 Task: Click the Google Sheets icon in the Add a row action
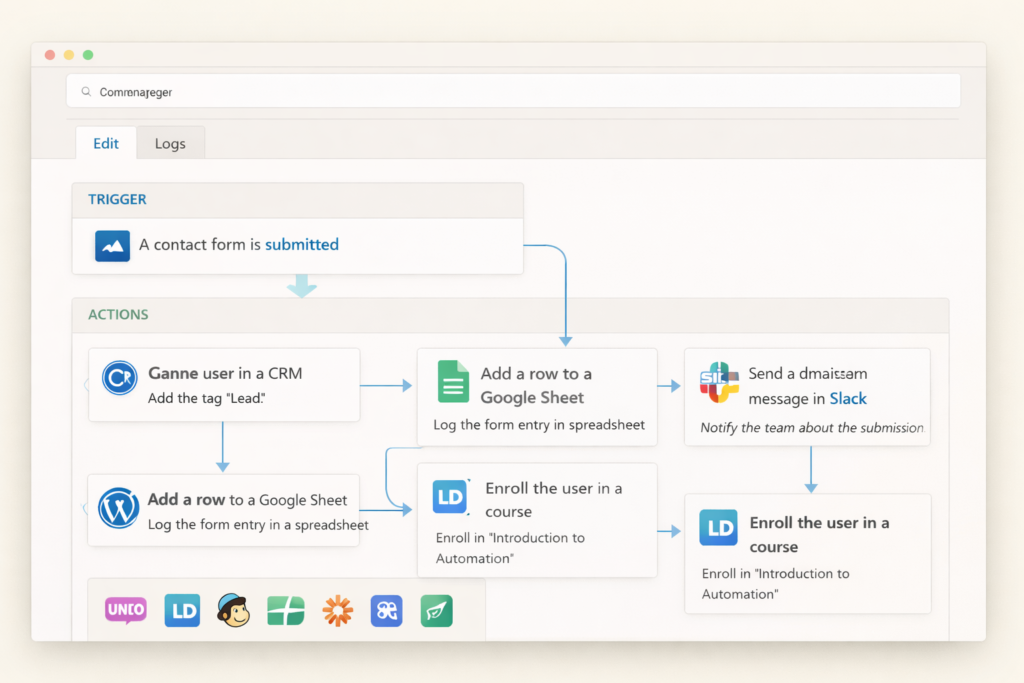(x=452, y=381)
